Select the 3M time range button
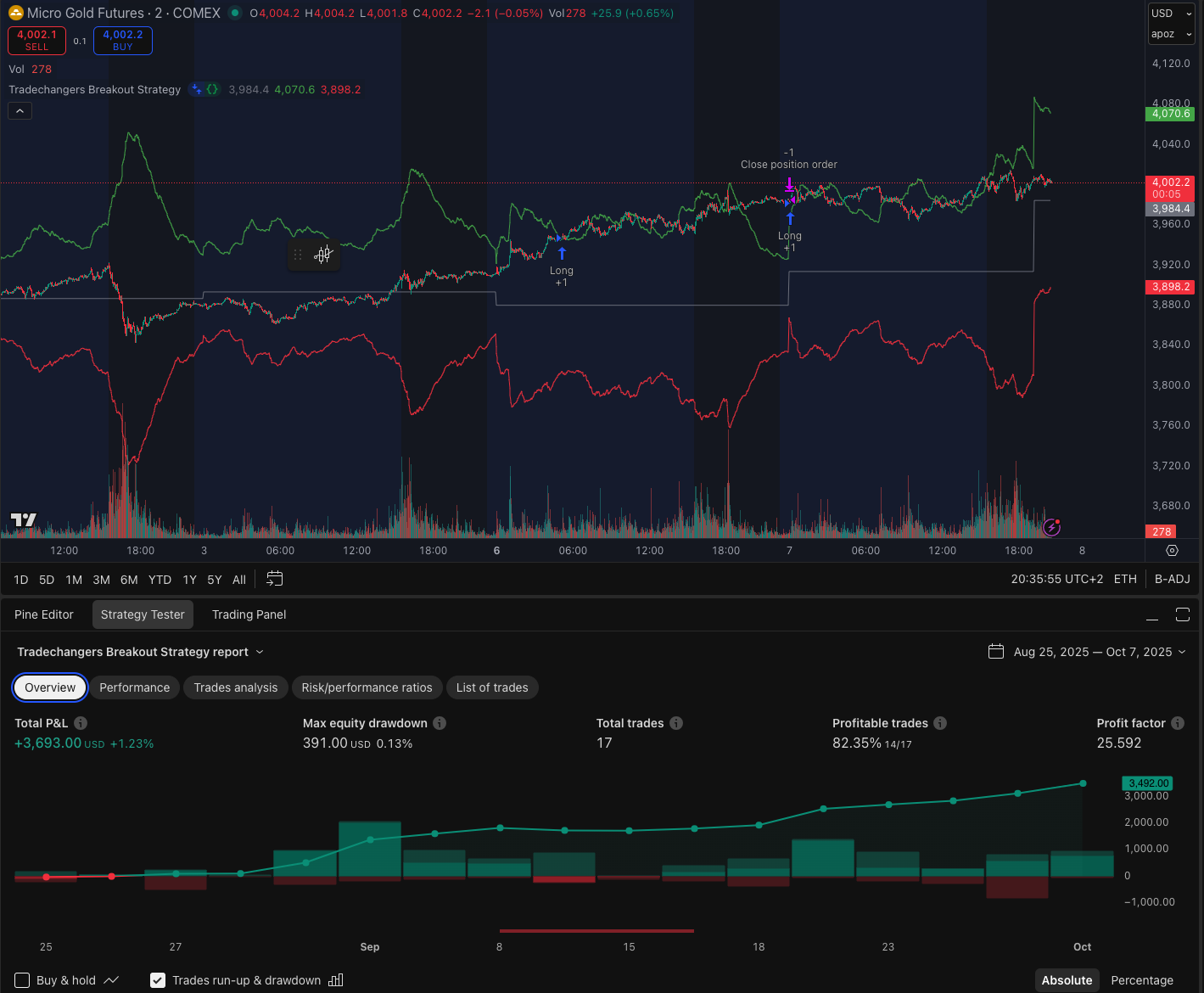This screenshot has height=993, width=1204. coord(101,580)
